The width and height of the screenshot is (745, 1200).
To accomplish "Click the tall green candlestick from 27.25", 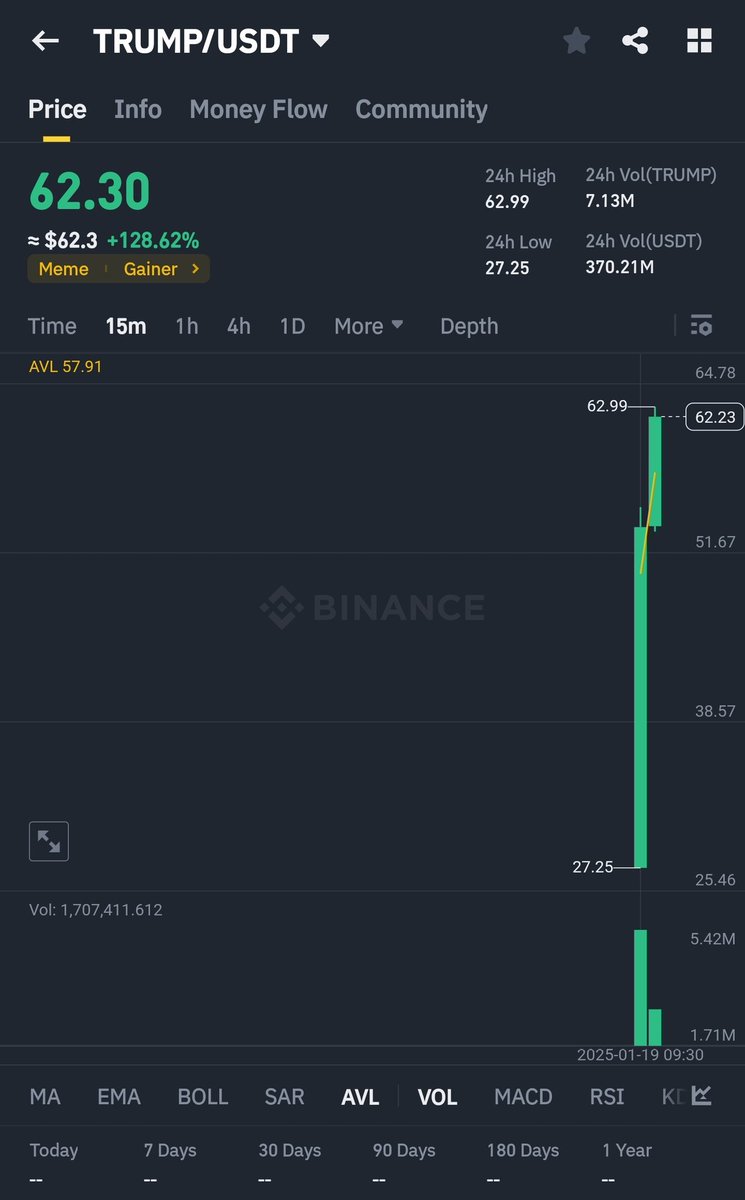I will click(641, 697).
